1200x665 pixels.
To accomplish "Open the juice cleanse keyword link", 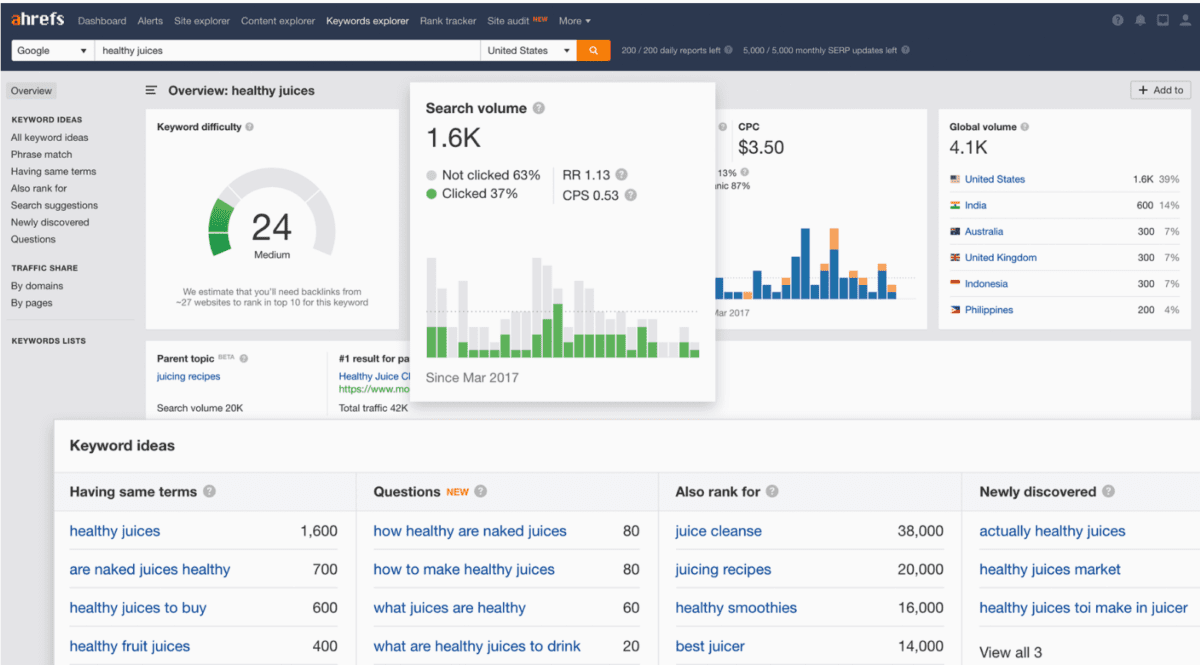I will [718, 531].
